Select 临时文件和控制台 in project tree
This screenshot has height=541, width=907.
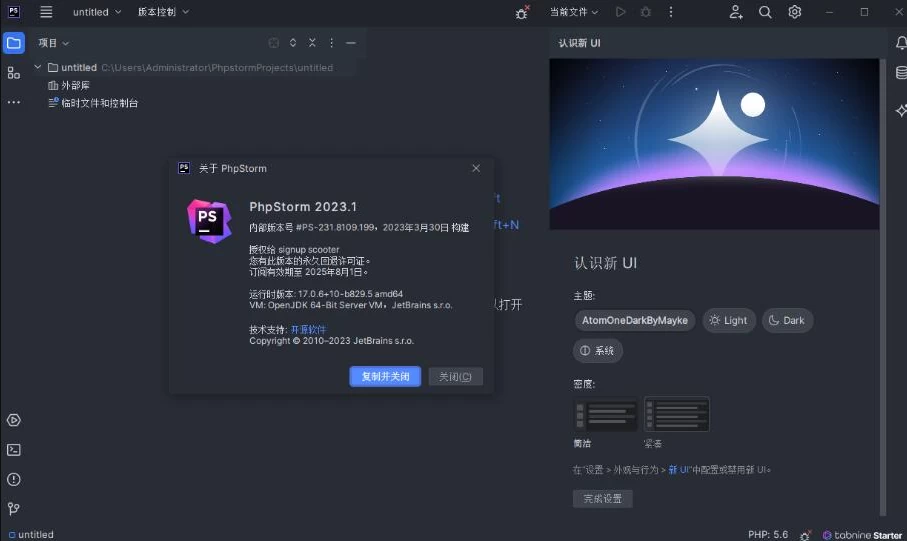coord(99,103)
